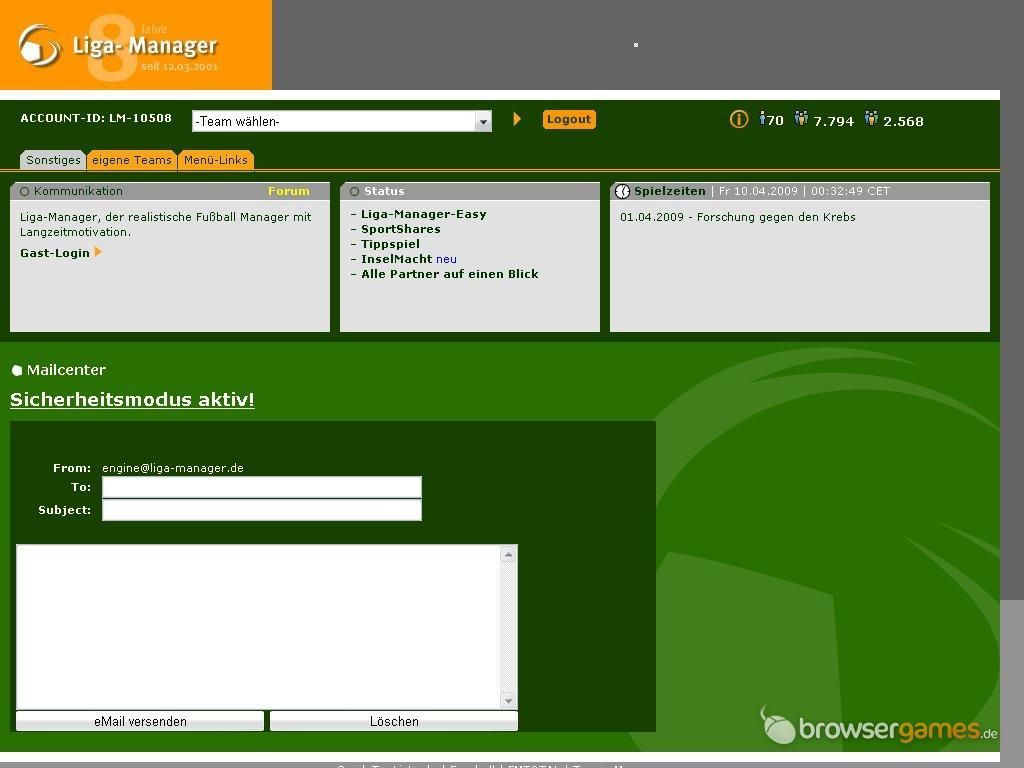Screen dimensions: 1024x768
Task: Click the Spielzeiten clock icon
Action: pyautogui.click(x=622, y=191)
